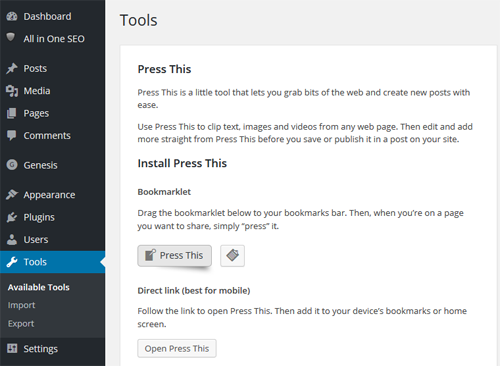Image resolution: width=500 pixels, height=366 pixels.
Task: Click the Install Press This heading
Action: point(182,163)
